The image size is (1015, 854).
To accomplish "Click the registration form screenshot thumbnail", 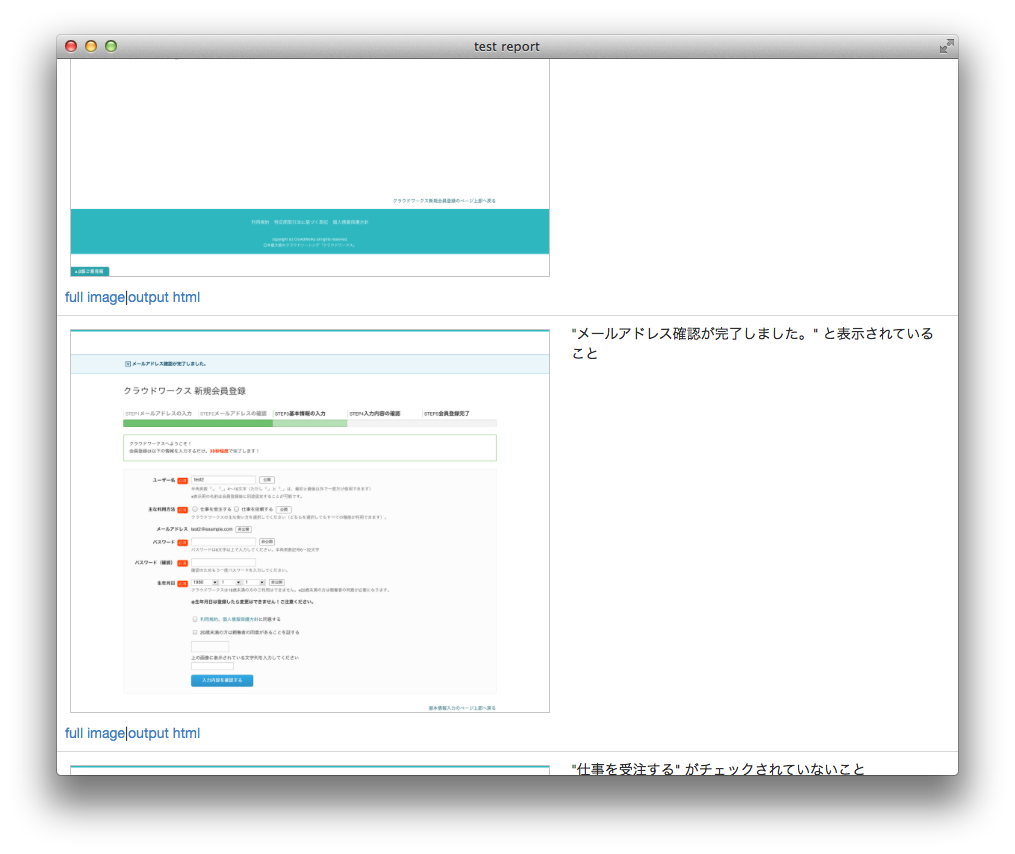I will 310,521.
